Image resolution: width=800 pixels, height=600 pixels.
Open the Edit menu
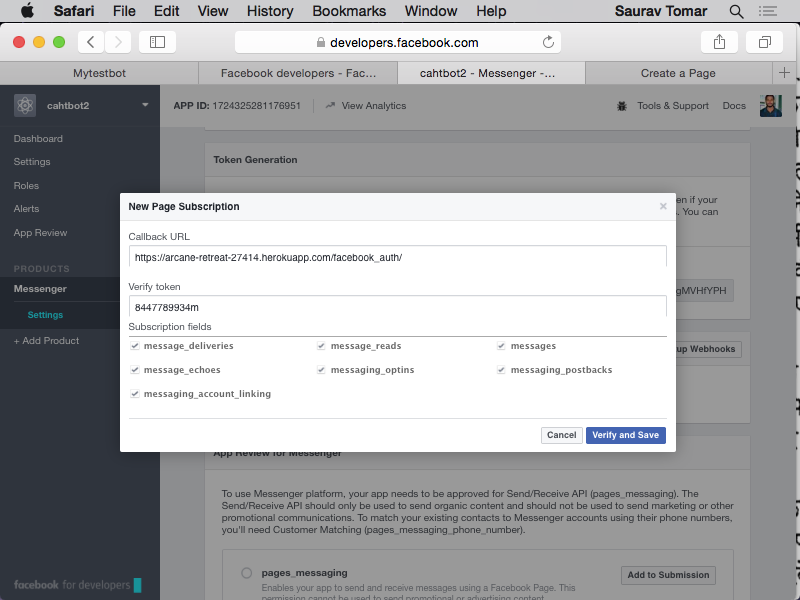[166, 11]
